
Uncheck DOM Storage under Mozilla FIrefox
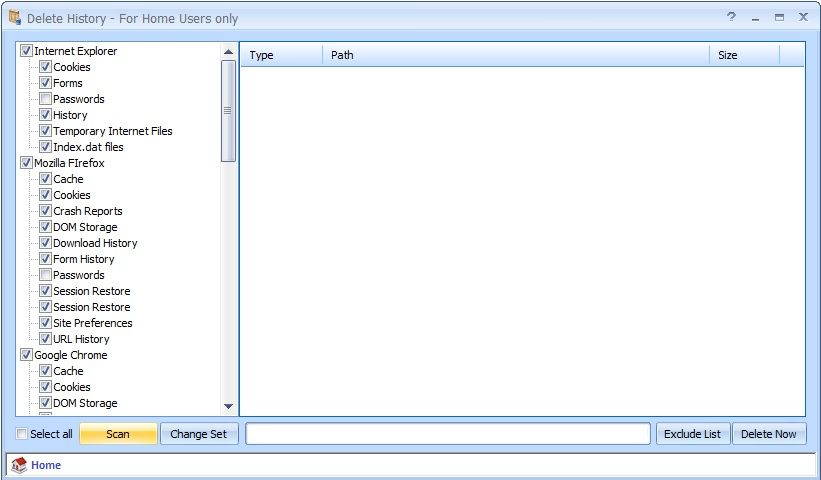coord(45,227)
